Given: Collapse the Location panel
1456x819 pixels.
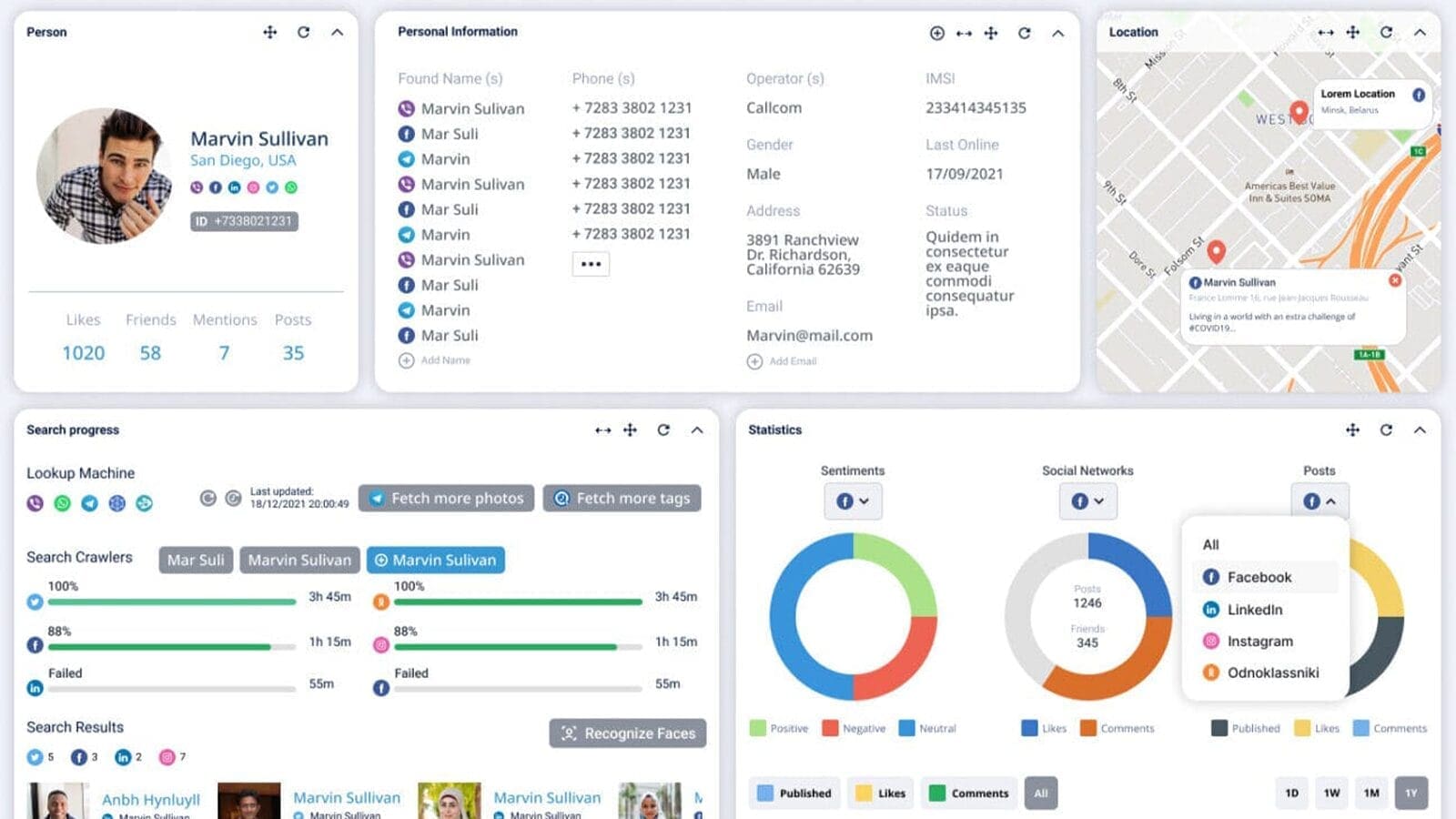Looking at the screenshot, I should [1421, 32].
